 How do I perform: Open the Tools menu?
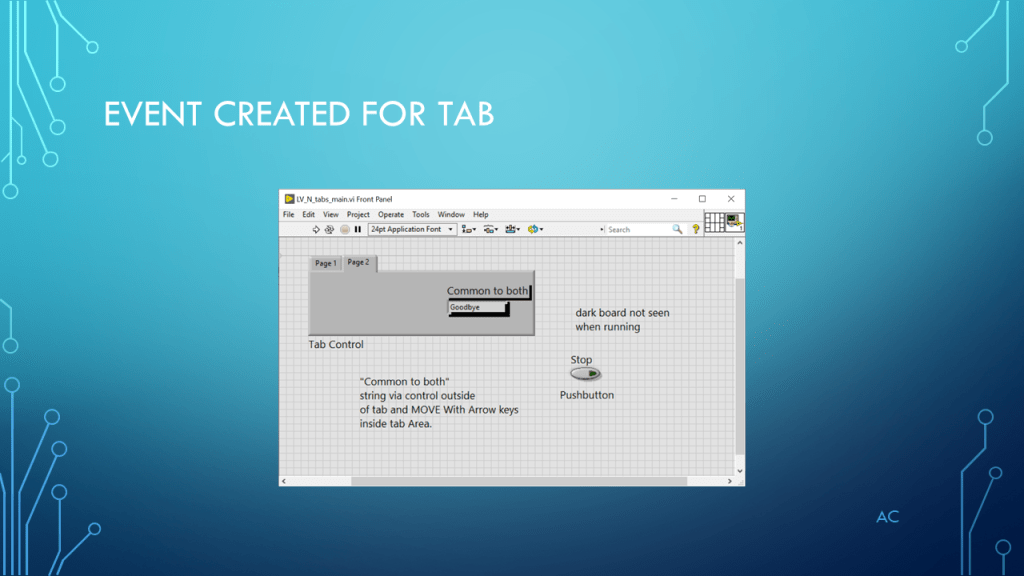coord(421,214)
